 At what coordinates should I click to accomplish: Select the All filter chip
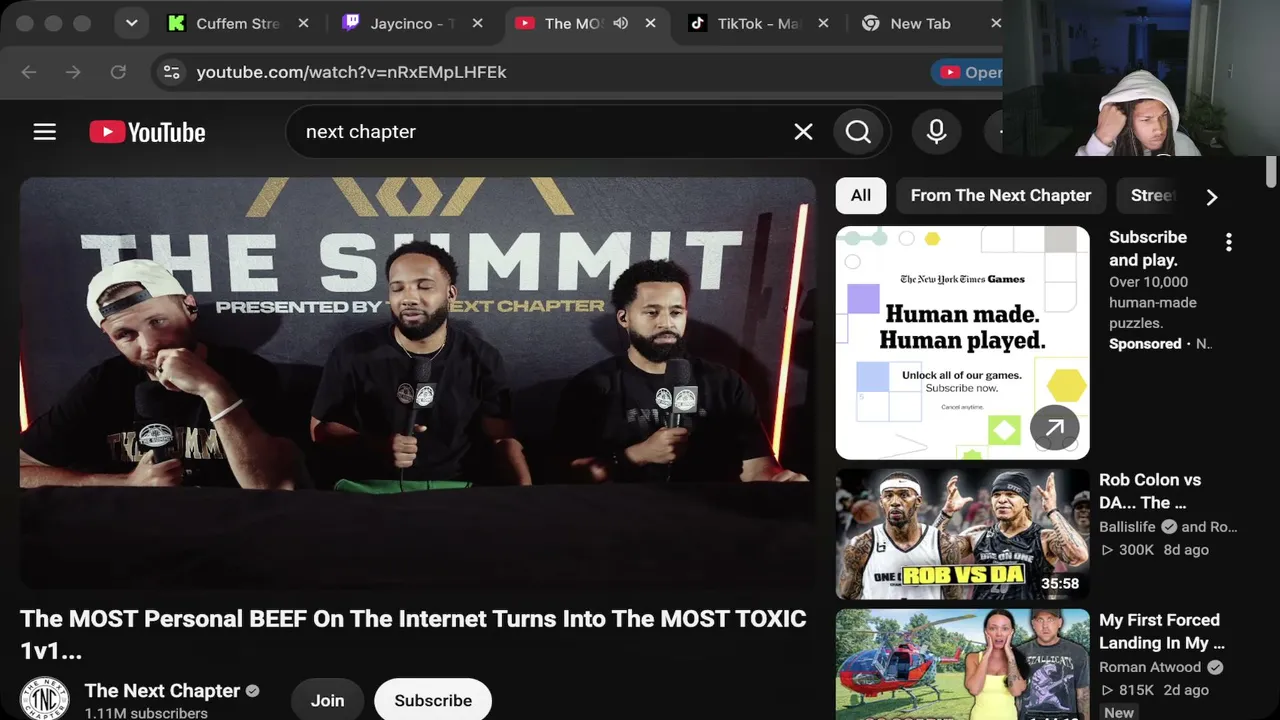(861, 196)
